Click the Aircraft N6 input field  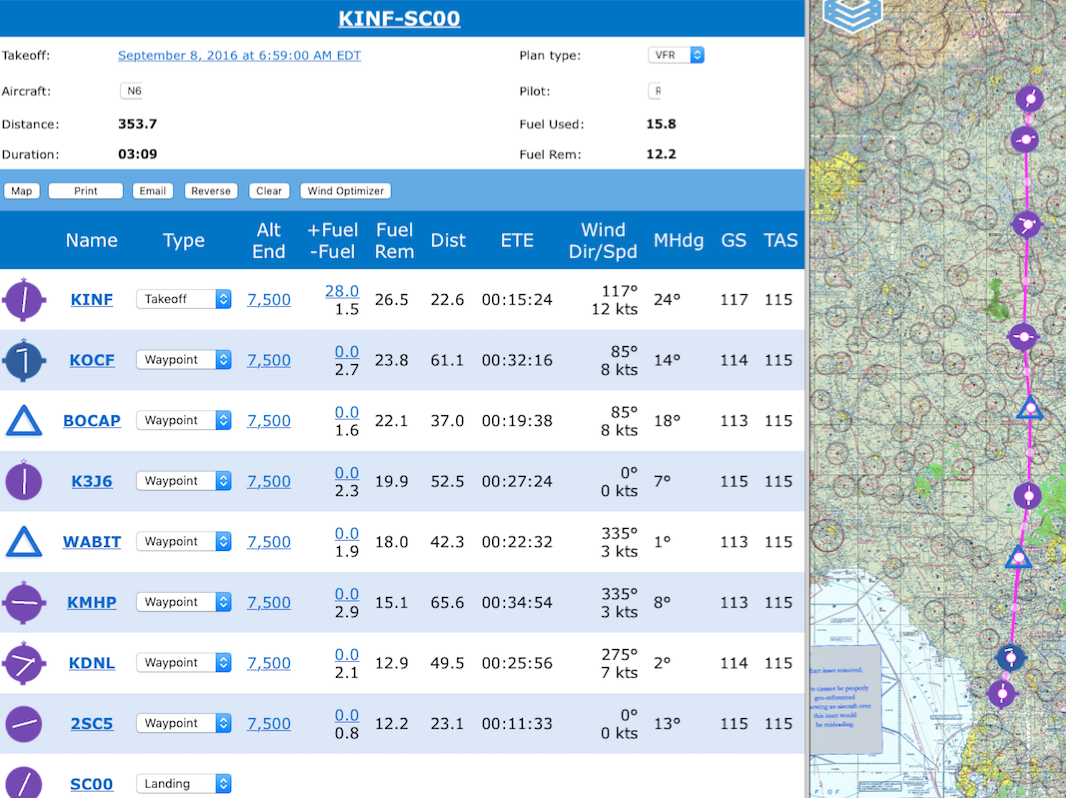tap(132, 91)
